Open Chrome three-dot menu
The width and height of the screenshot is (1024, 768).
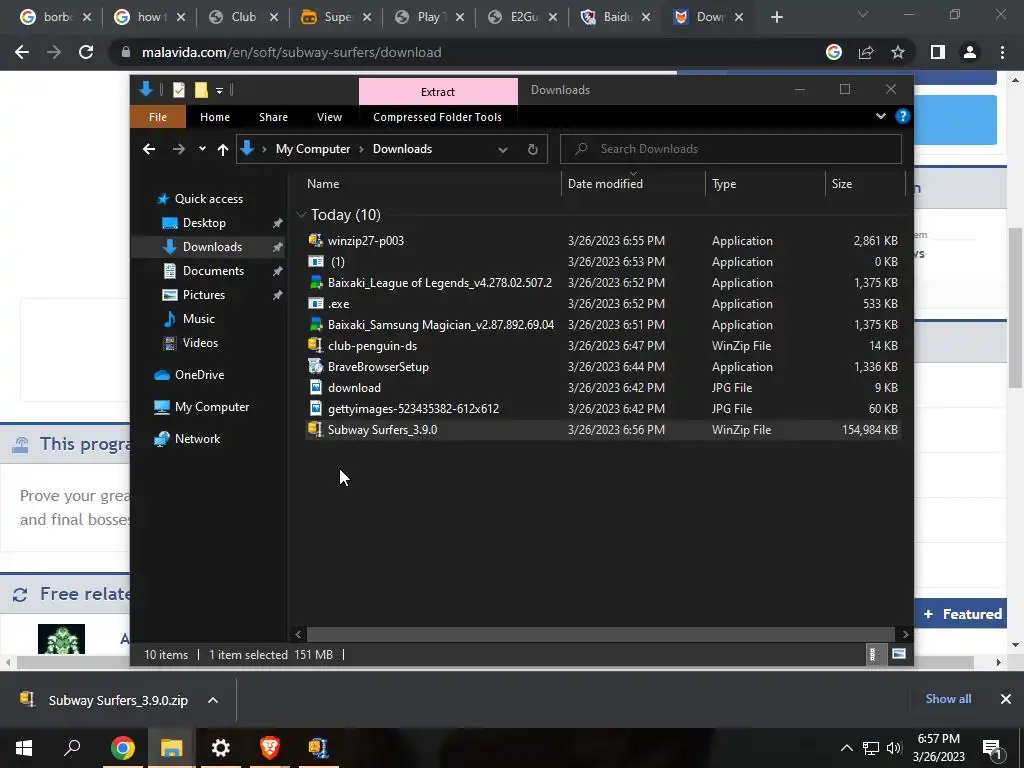pyautogui.click(x=1002, y=52)
